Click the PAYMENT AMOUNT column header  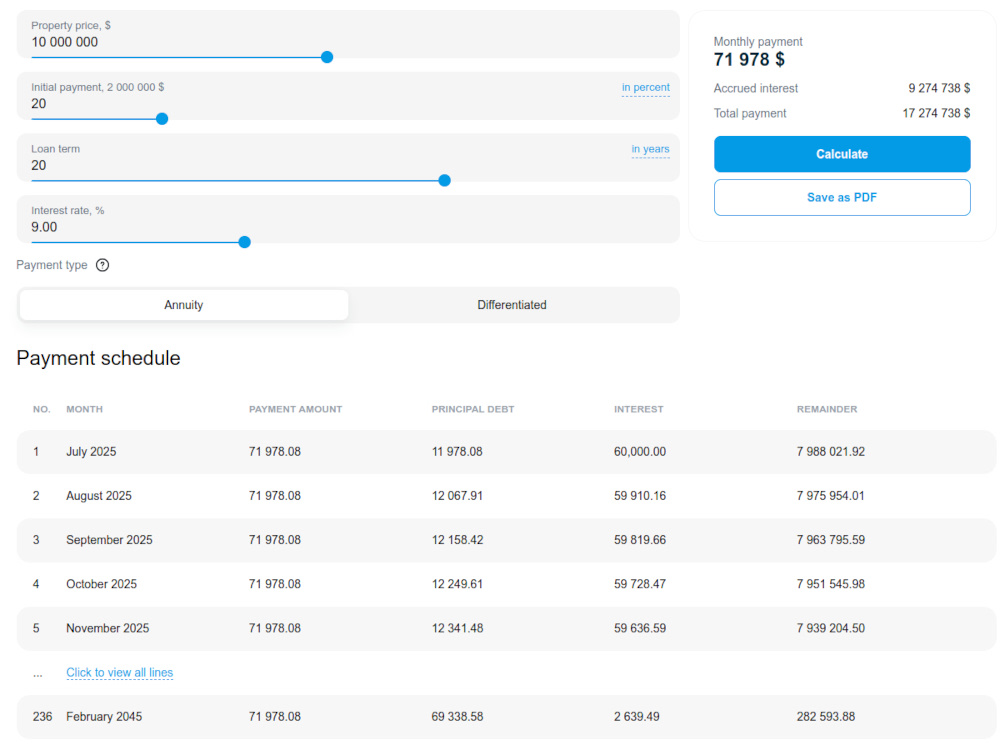tap(295, 409)
